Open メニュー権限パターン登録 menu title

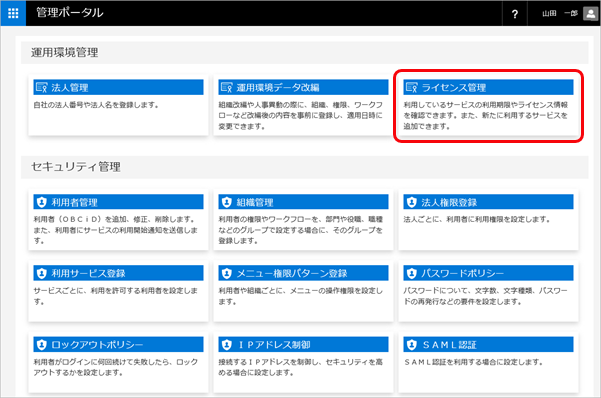pos(292,273)
